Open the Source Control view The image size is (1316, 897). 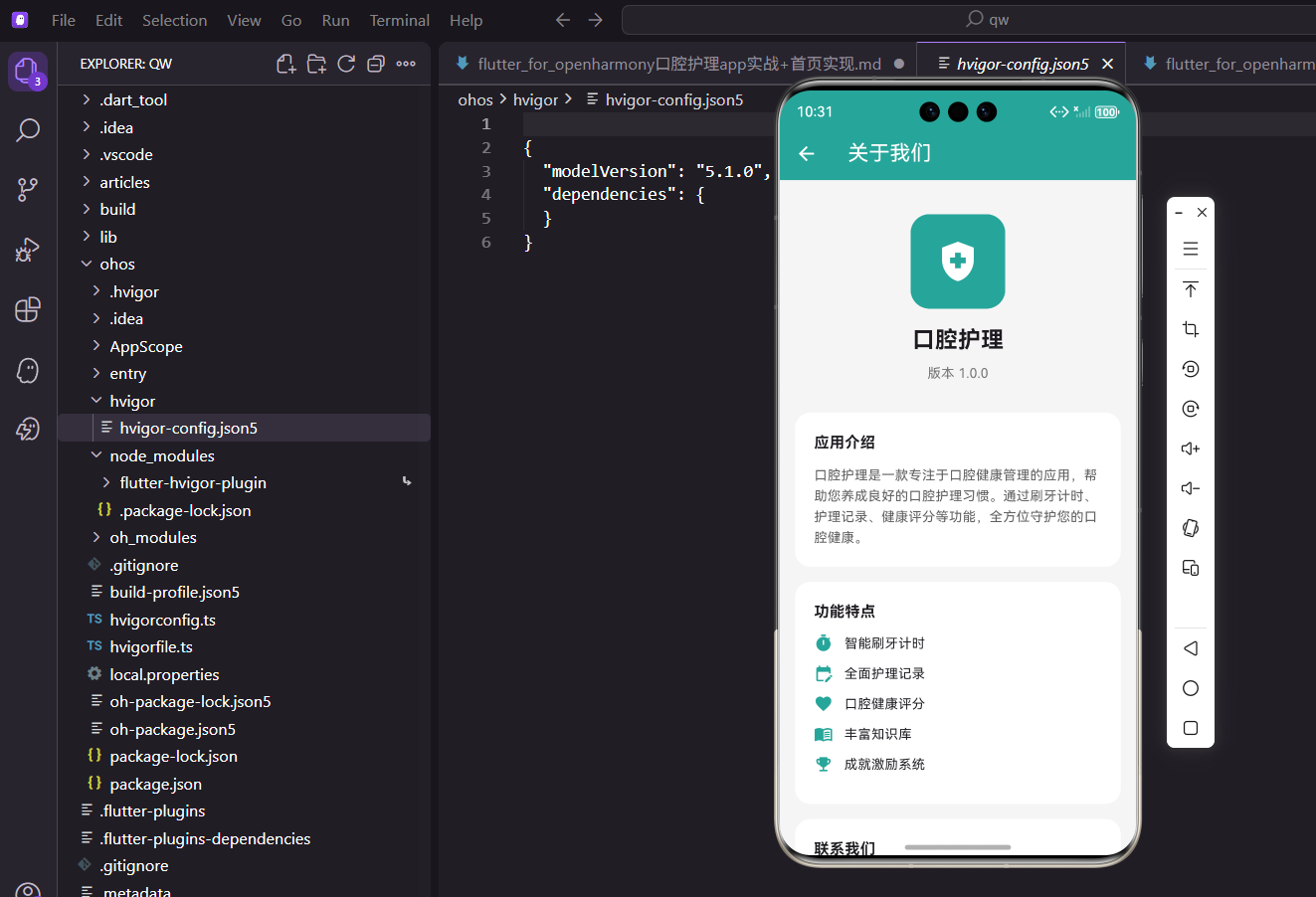(27, 189)
